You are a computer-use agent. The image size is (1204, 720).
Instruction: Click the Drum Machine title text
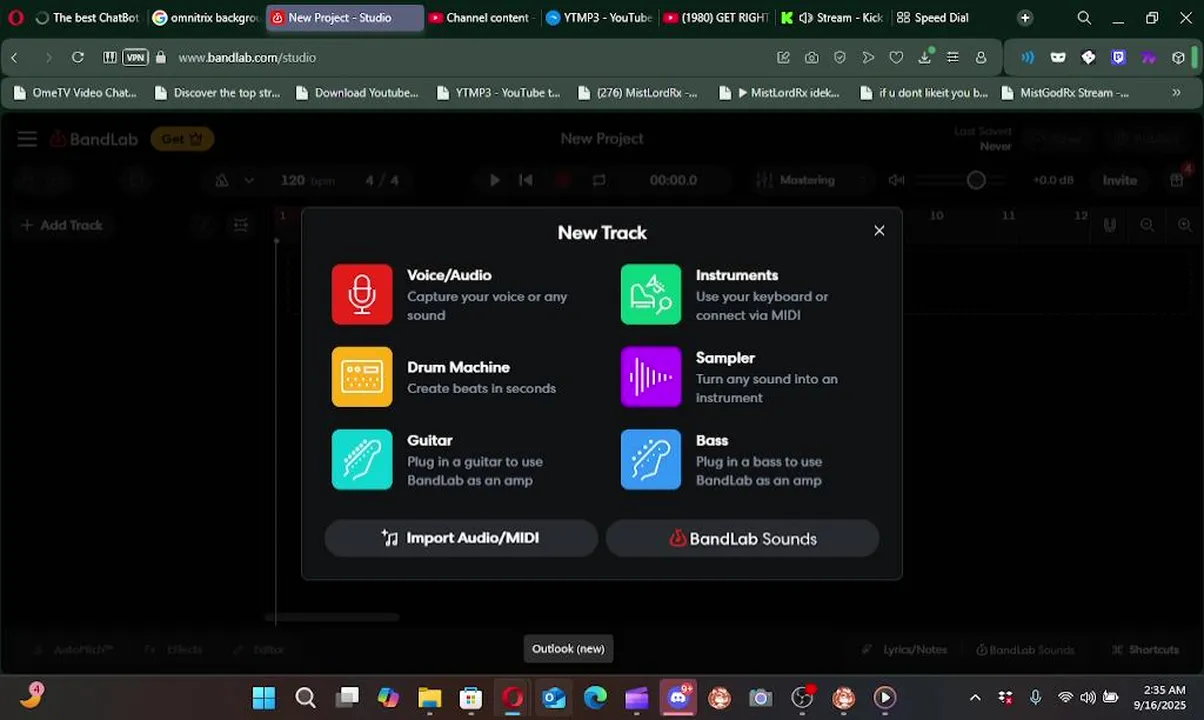[458, 367]
